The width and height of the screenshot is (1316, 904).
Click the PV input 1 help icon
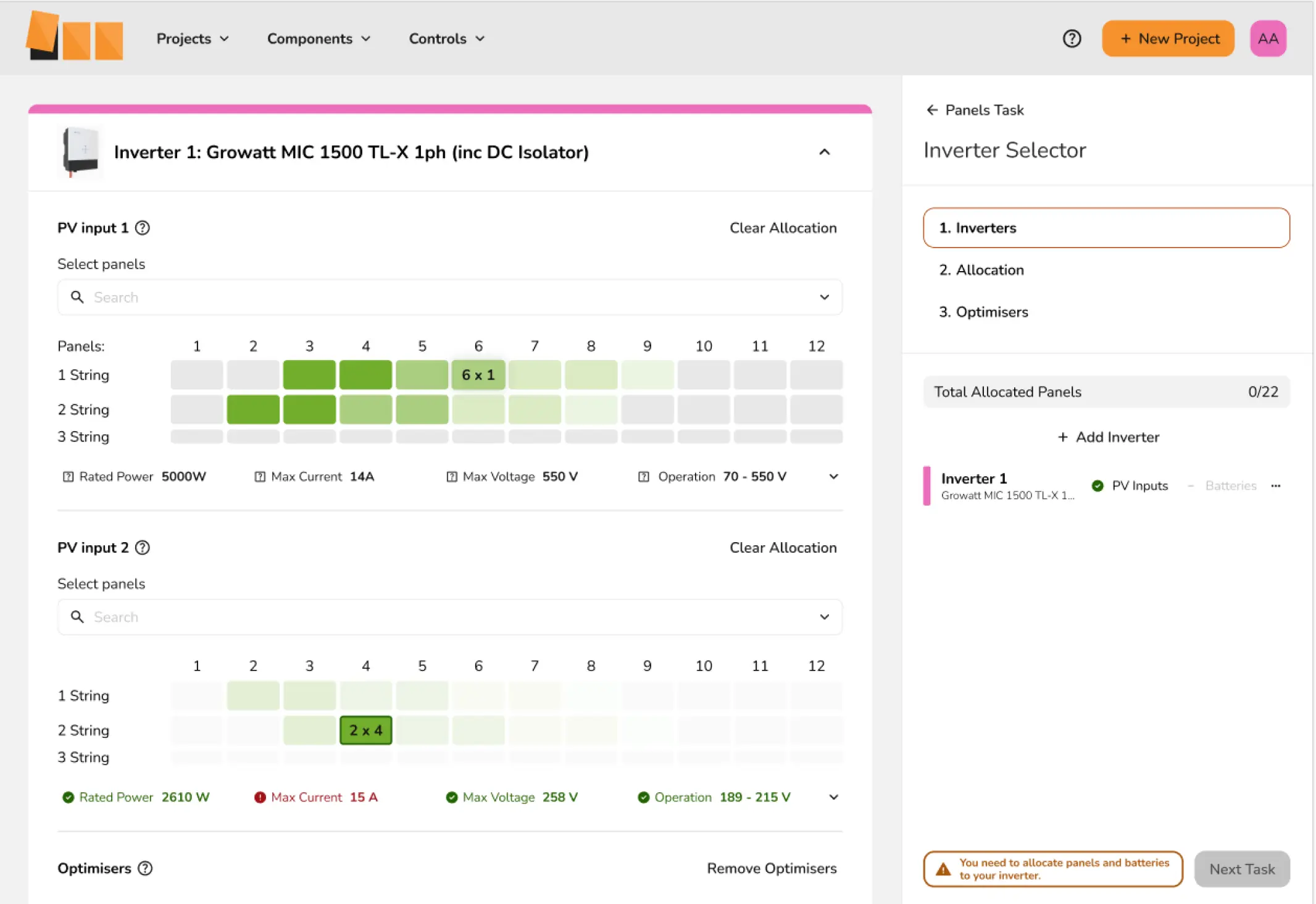click(143, 228)
